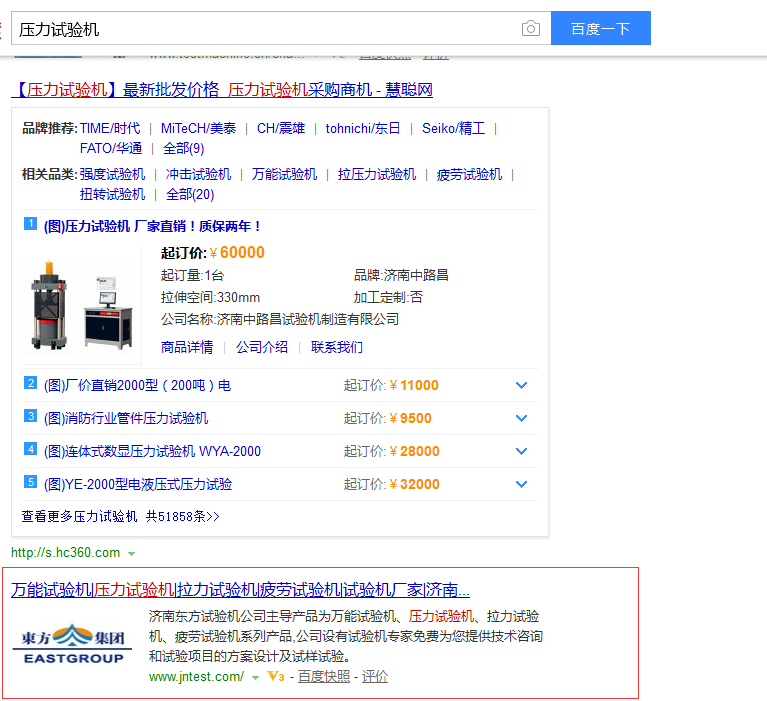
Task: Expand listing 3 消防行业管件 chevron
Action: pyautogui.click(x=521, y=418)
